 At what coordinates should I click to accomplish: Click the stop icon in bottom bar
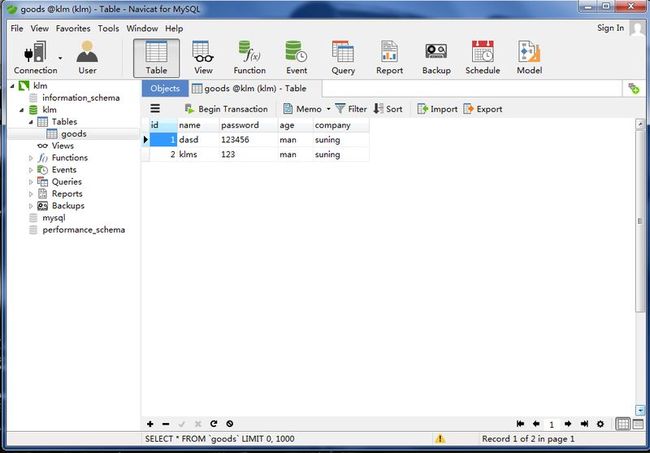230,424
